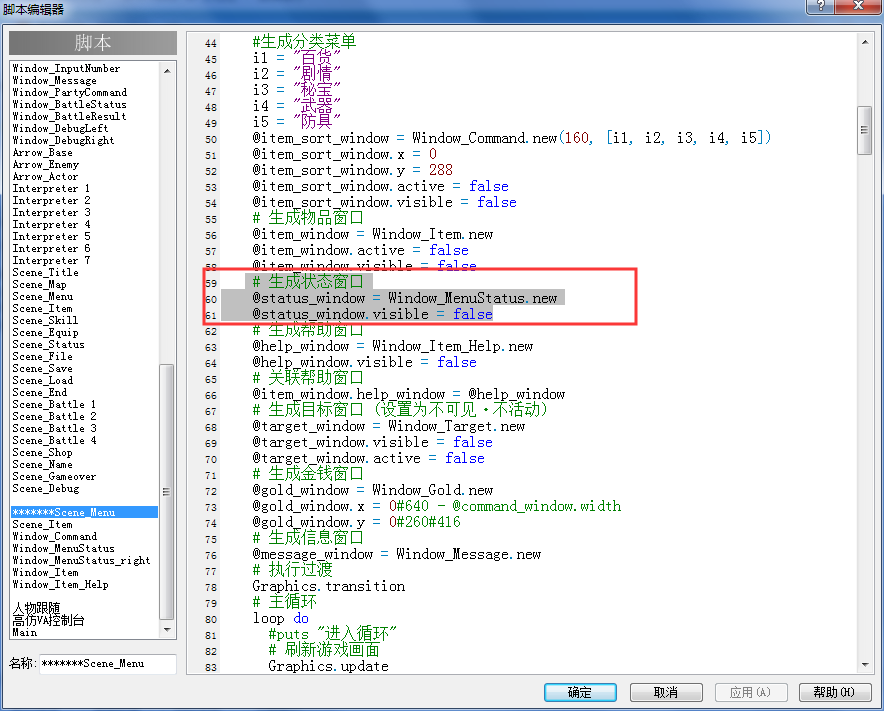
Task: Click the 确定 (OK) button
Action: click(x=580, y=692)
